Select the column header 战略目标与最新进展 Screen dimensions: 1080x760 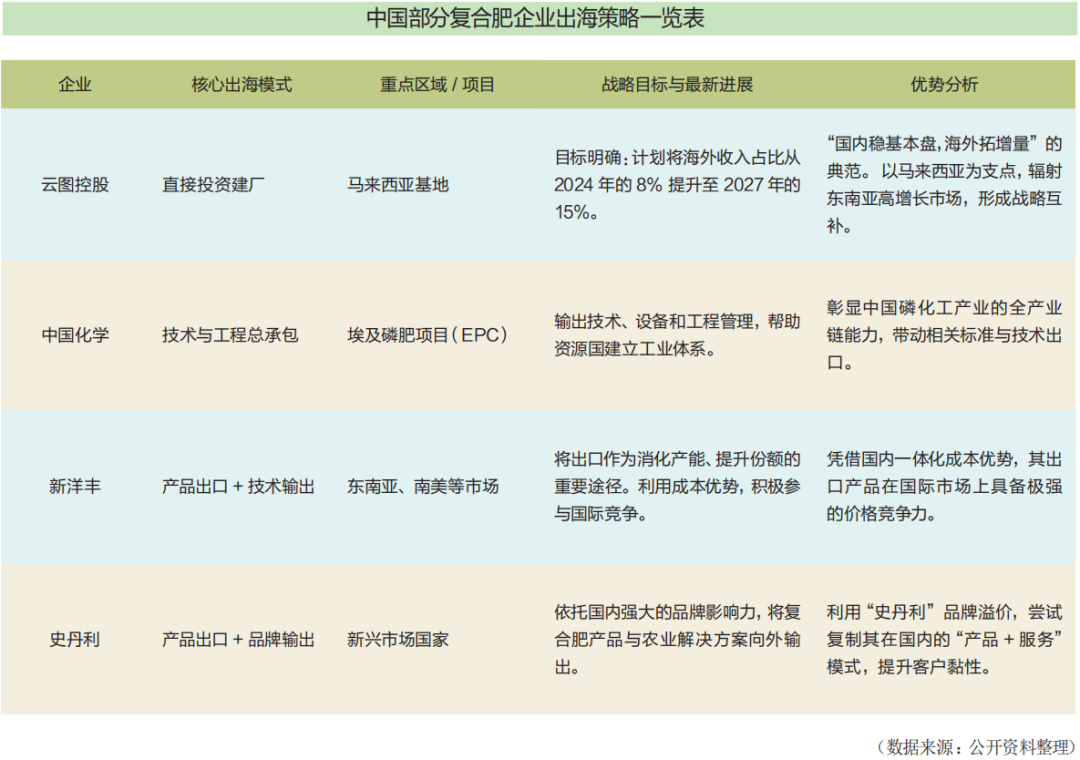pyautogui.click(x=677, y=85)
